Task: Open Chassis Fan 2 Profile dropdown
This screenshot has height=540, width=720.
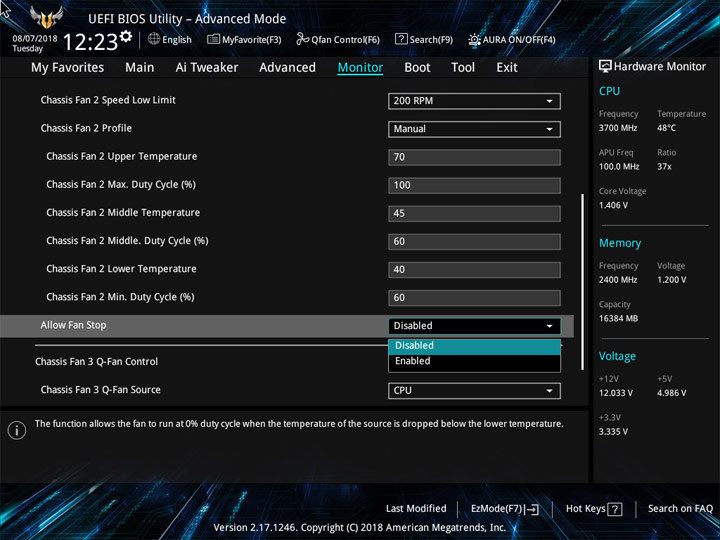Action: point(474,129)
